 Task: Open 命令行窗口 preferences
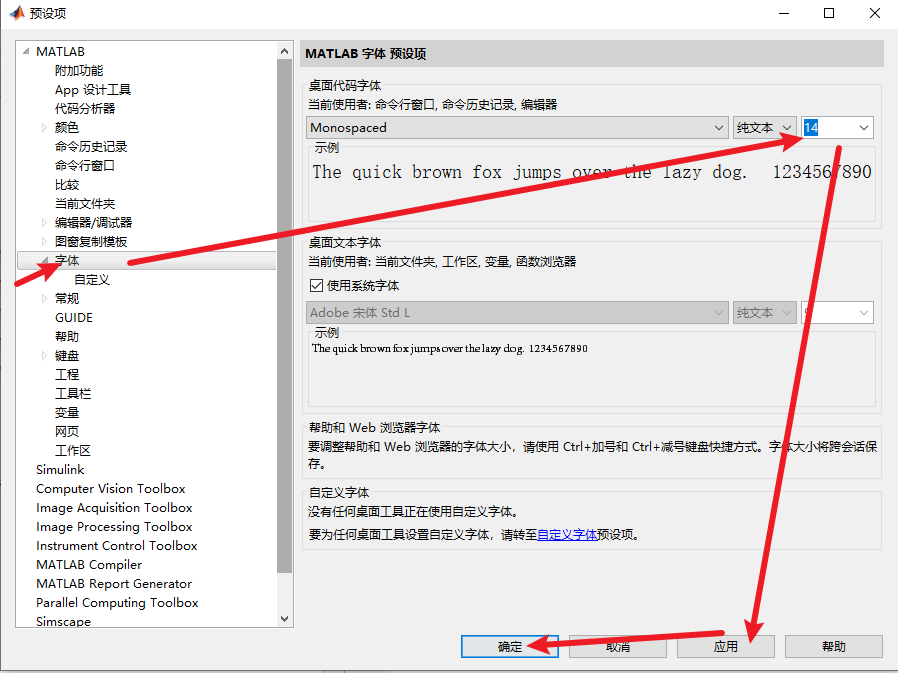pos(85,166)
